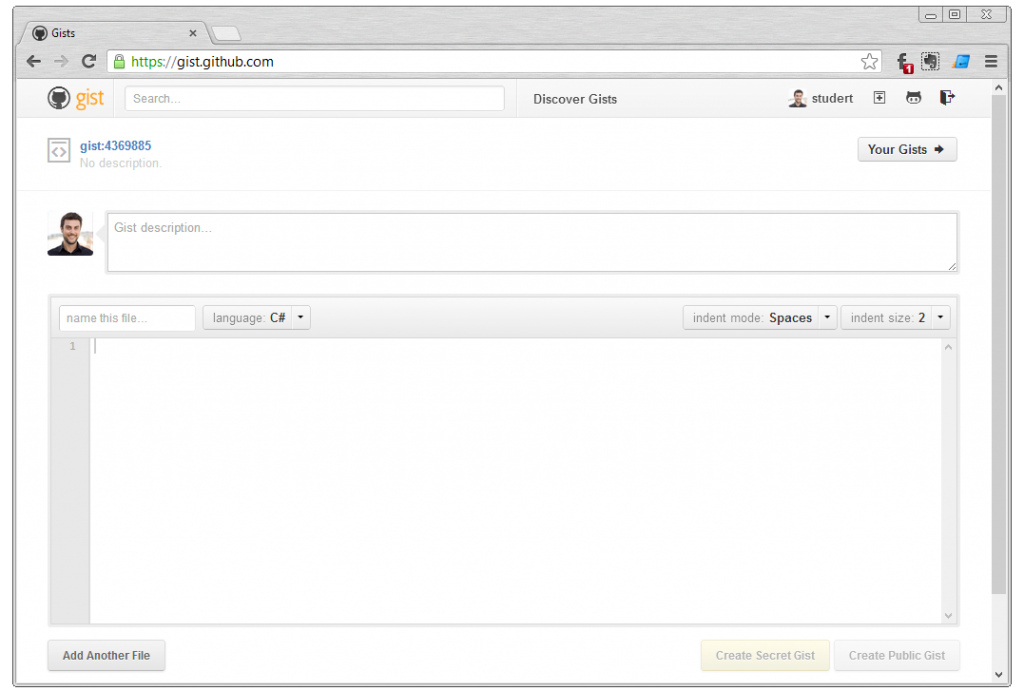This screenshot has width=1024, height=691.
Task: Open the gist:4369885 link
Action: (116, 146)
